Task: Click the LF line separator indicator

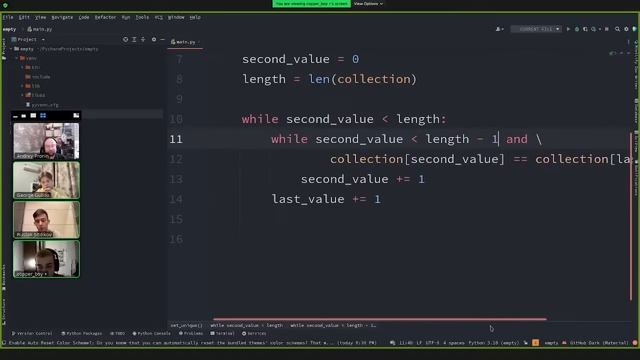Action: [x=419, y=343]
